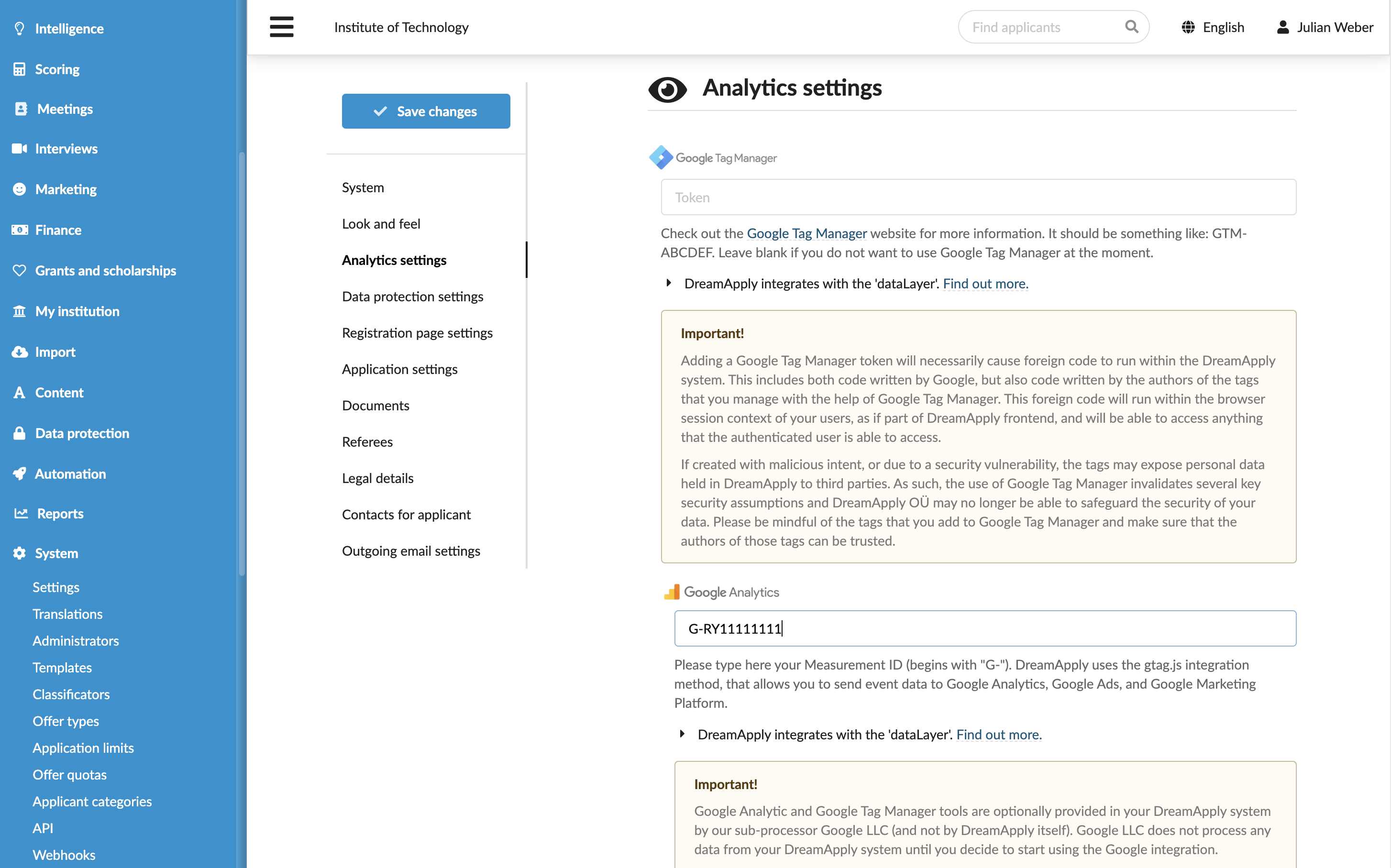Select the Look and feel tab

(381, 223)
